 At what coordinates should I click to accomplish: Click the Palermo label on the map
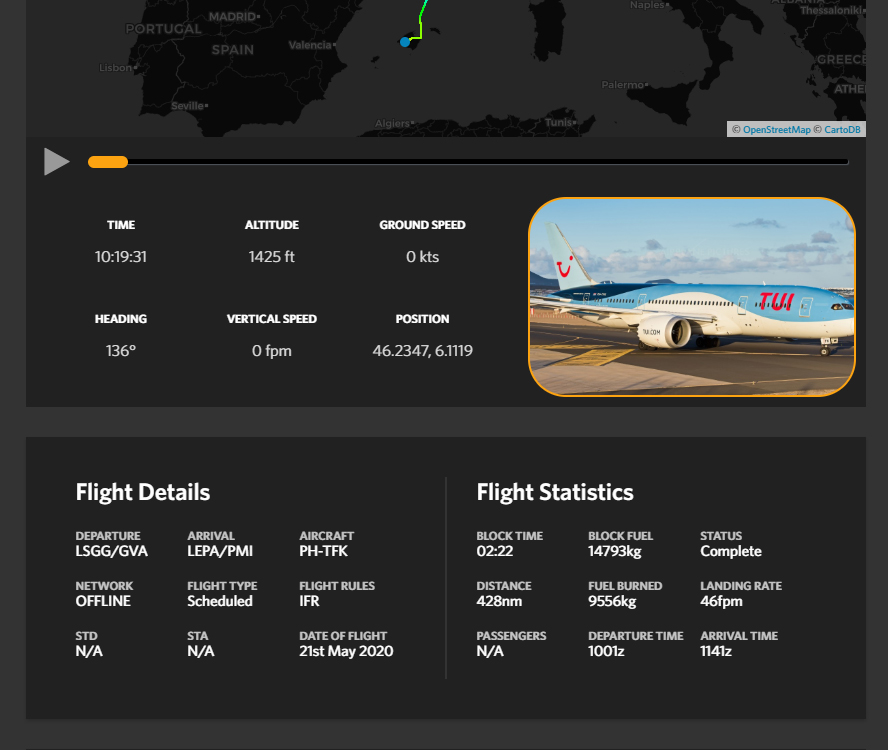(622, 84)
